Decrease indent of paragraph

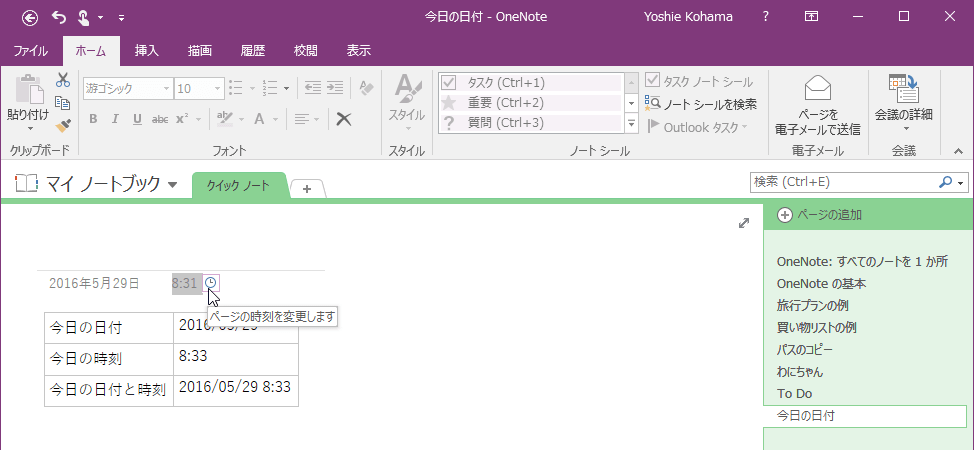312,88
